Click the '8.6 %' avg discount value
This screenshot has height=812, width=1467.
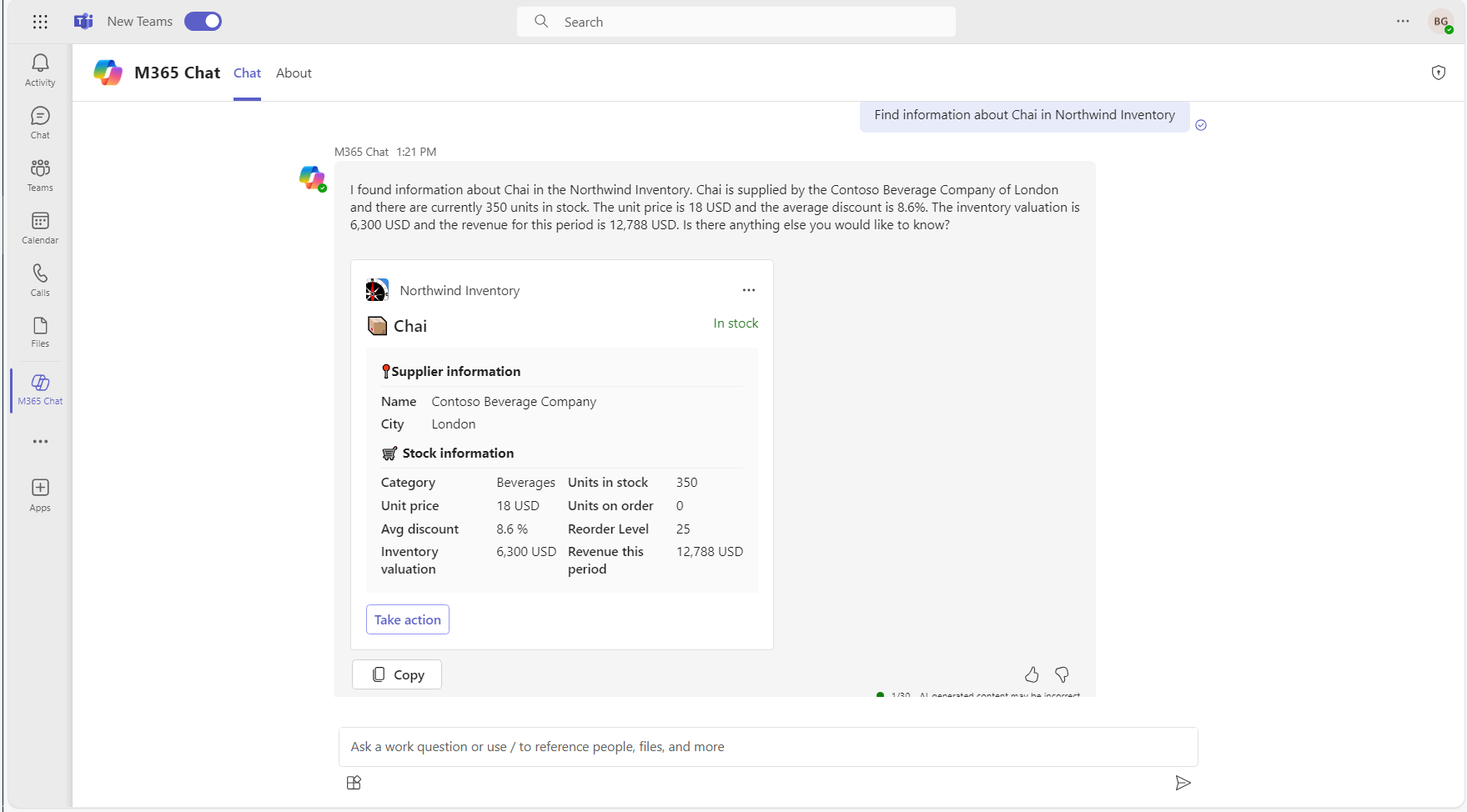512,529
